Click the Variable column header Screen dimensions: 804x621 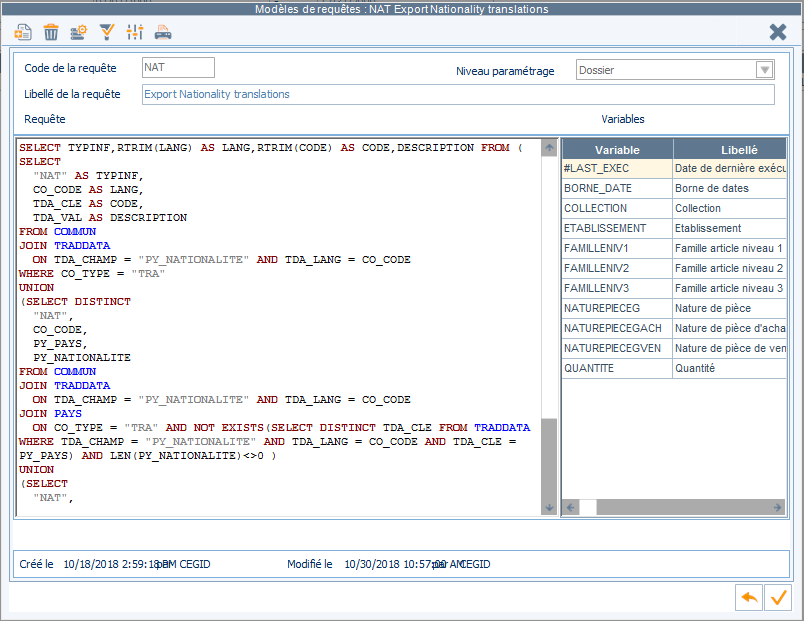[x=617, y=150]
